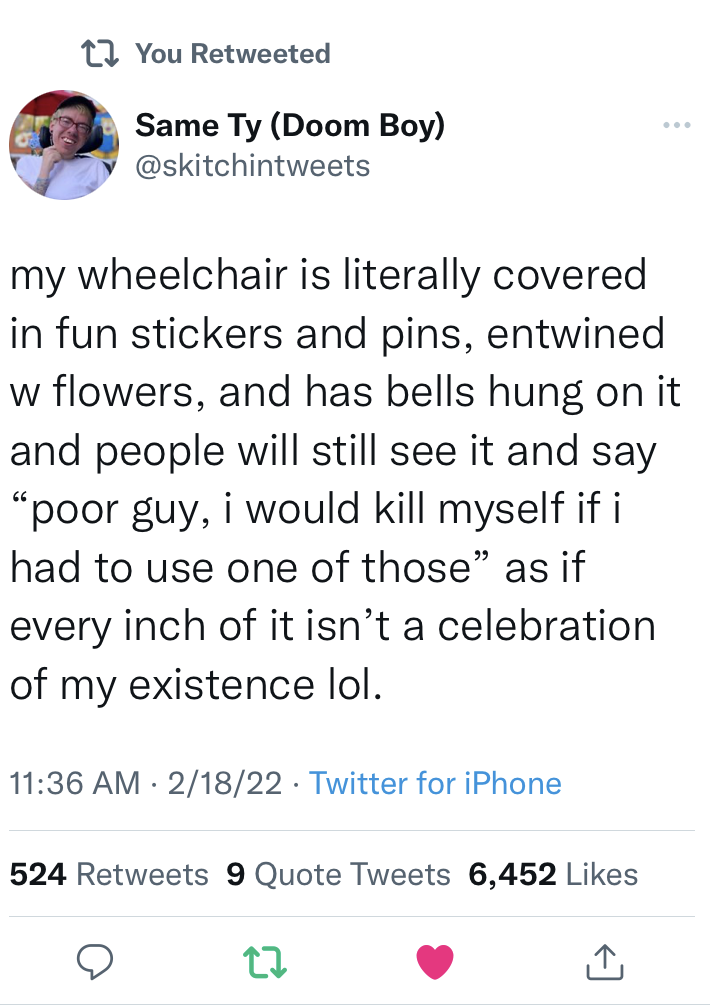Tap the 2/18/22 date

coord(225,782)
